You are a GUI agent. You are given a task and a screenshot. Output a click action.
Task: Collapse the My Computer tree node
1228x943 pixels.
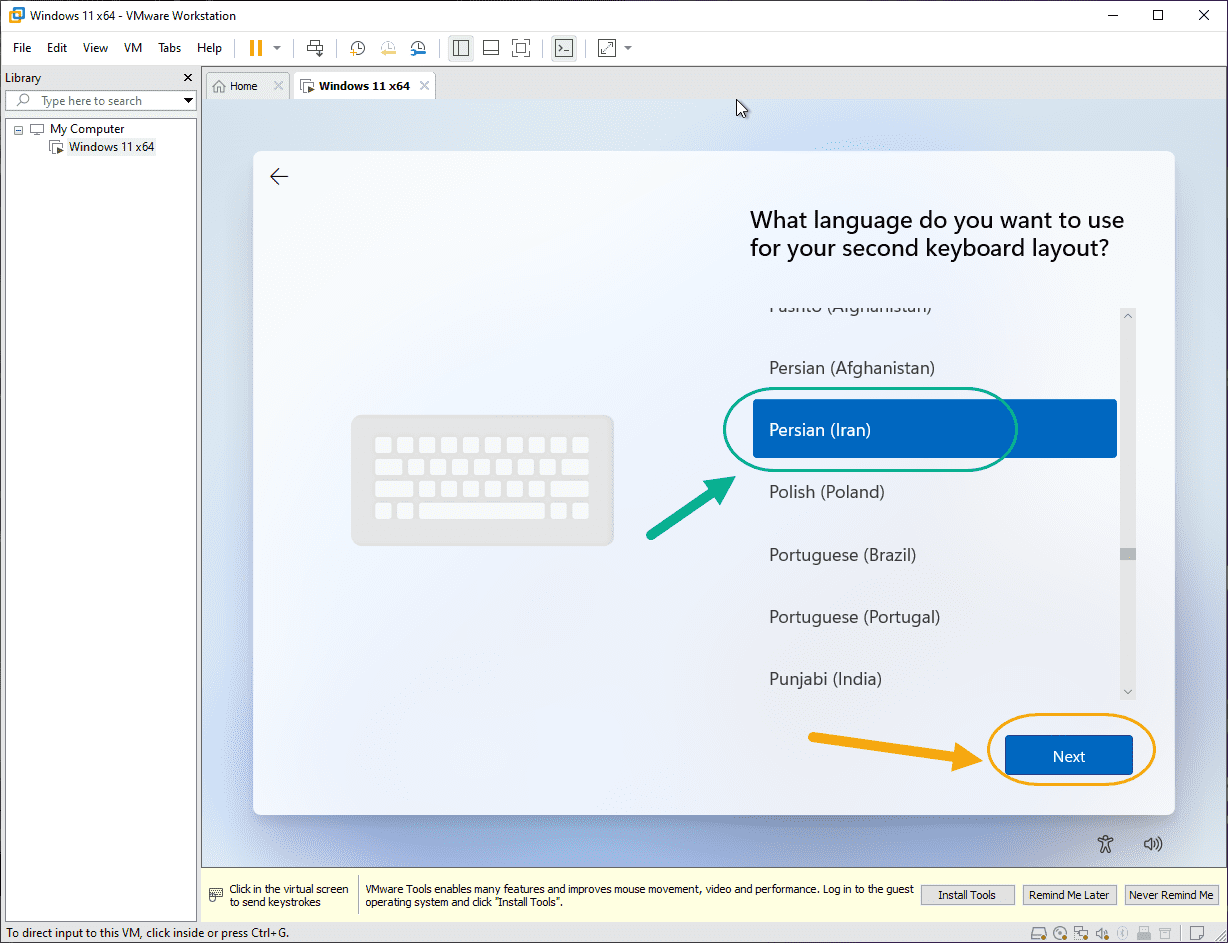click(18, 130)
